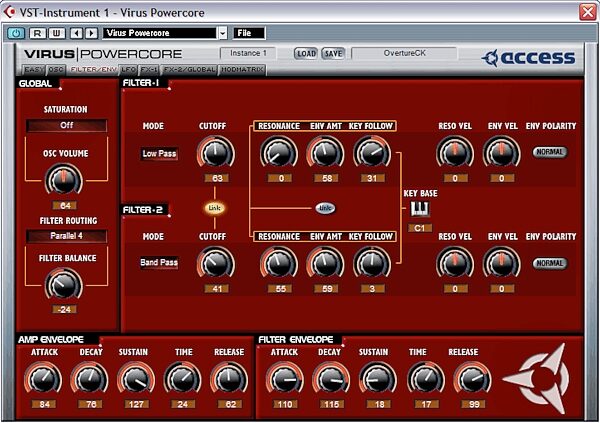Click the Filter-1 Reso Vel knob
The image size is (600, 423).
[455, 153]
